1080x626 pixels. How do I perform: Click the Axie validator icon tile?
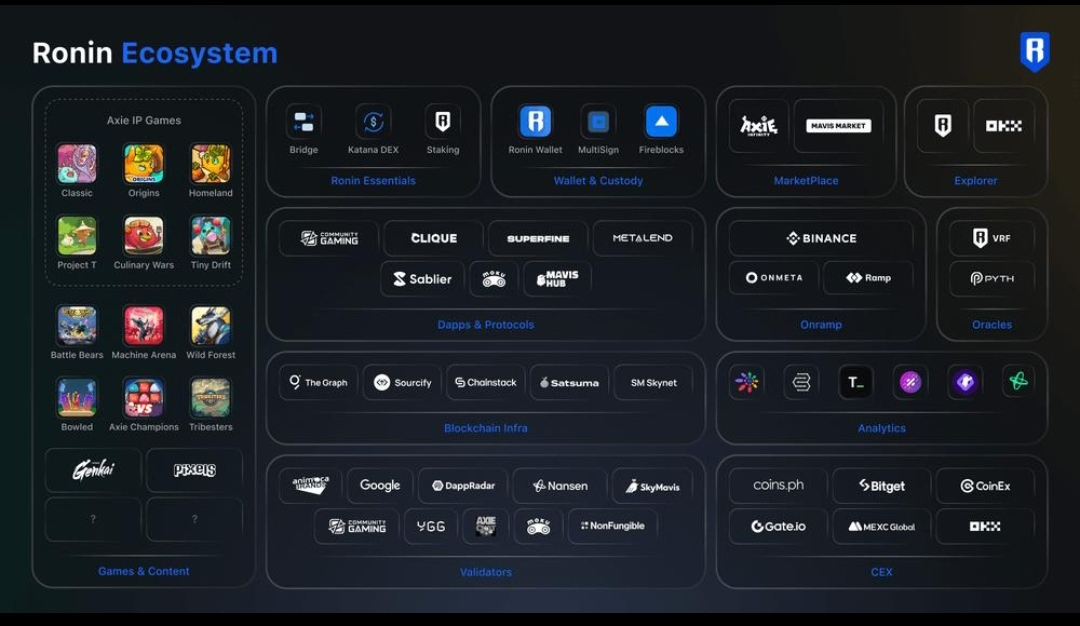[486, 526]
